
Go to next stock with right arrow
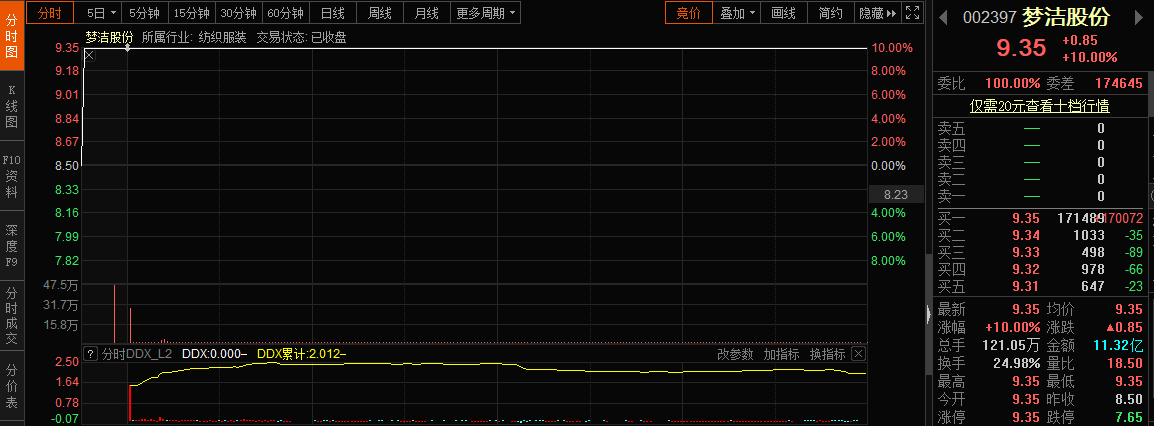pos(1140,18)
